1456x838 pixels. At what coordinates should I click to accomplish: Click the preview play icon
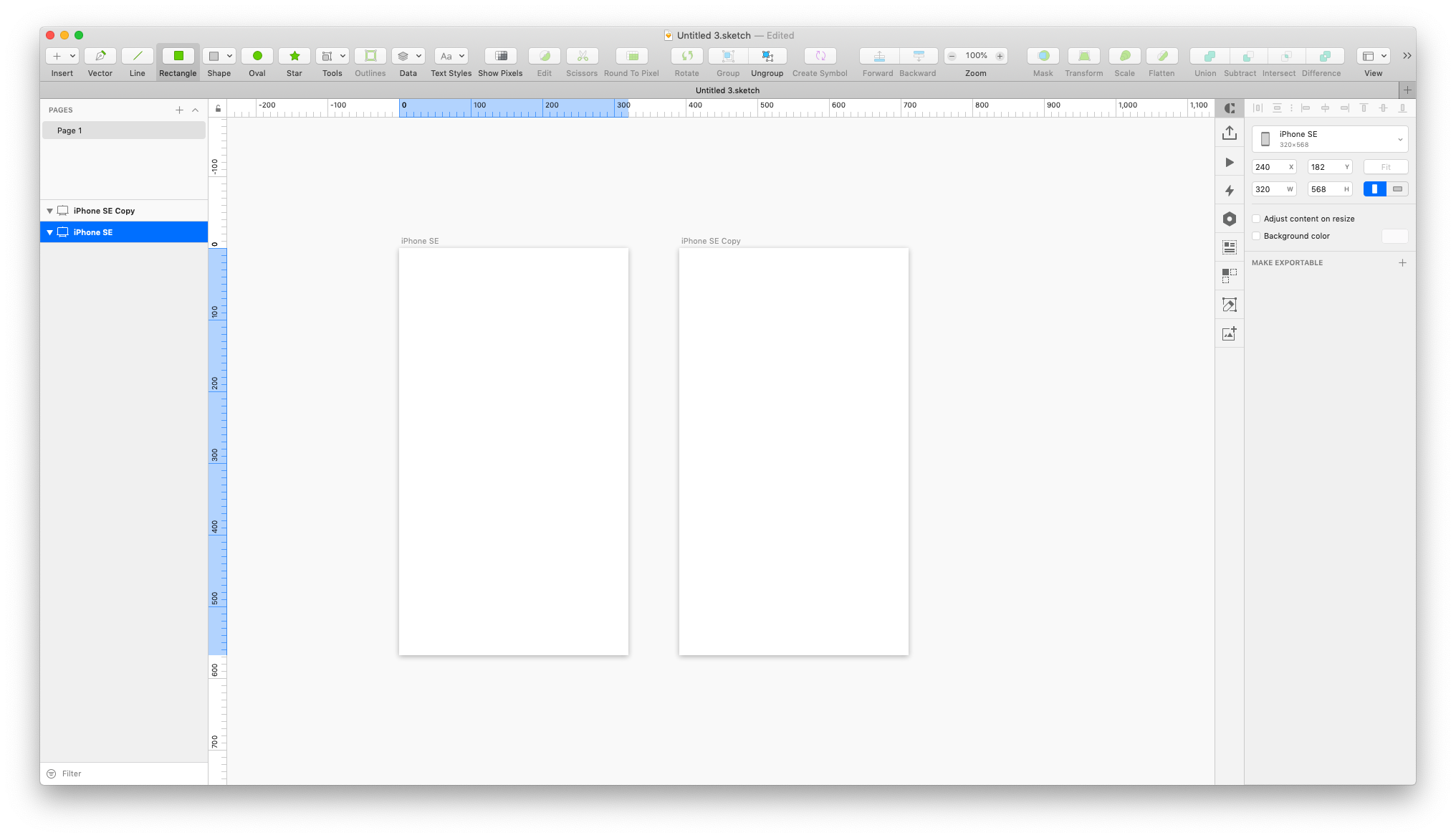click(x=1230, y=163)
